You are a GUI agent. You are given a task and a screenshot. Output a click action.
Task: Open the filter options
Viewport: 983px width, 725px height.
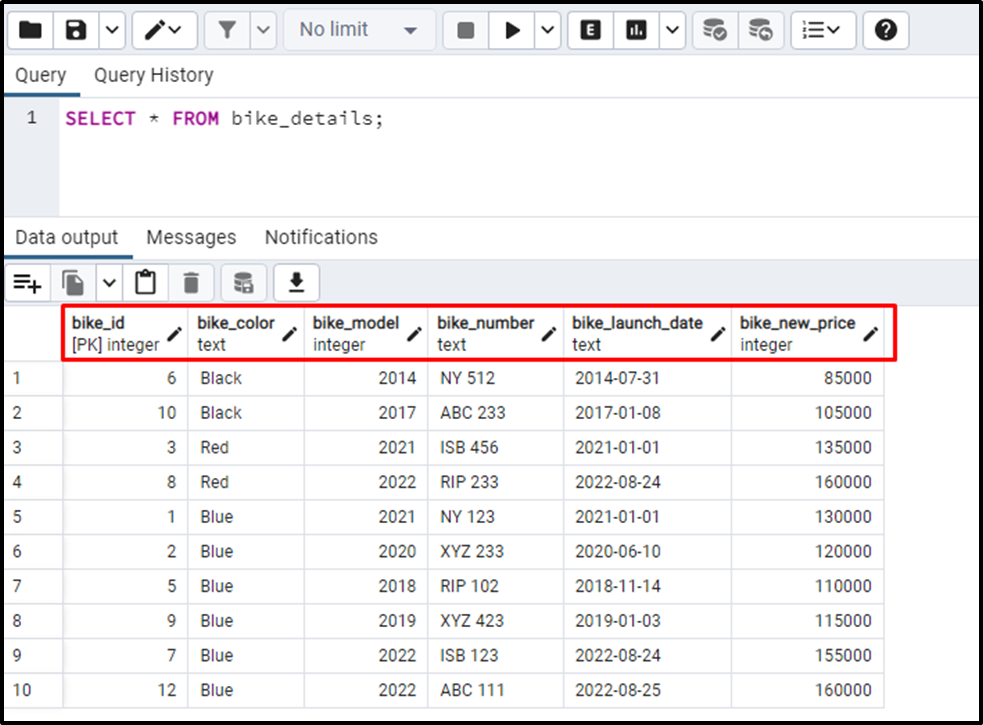(227, 30)
